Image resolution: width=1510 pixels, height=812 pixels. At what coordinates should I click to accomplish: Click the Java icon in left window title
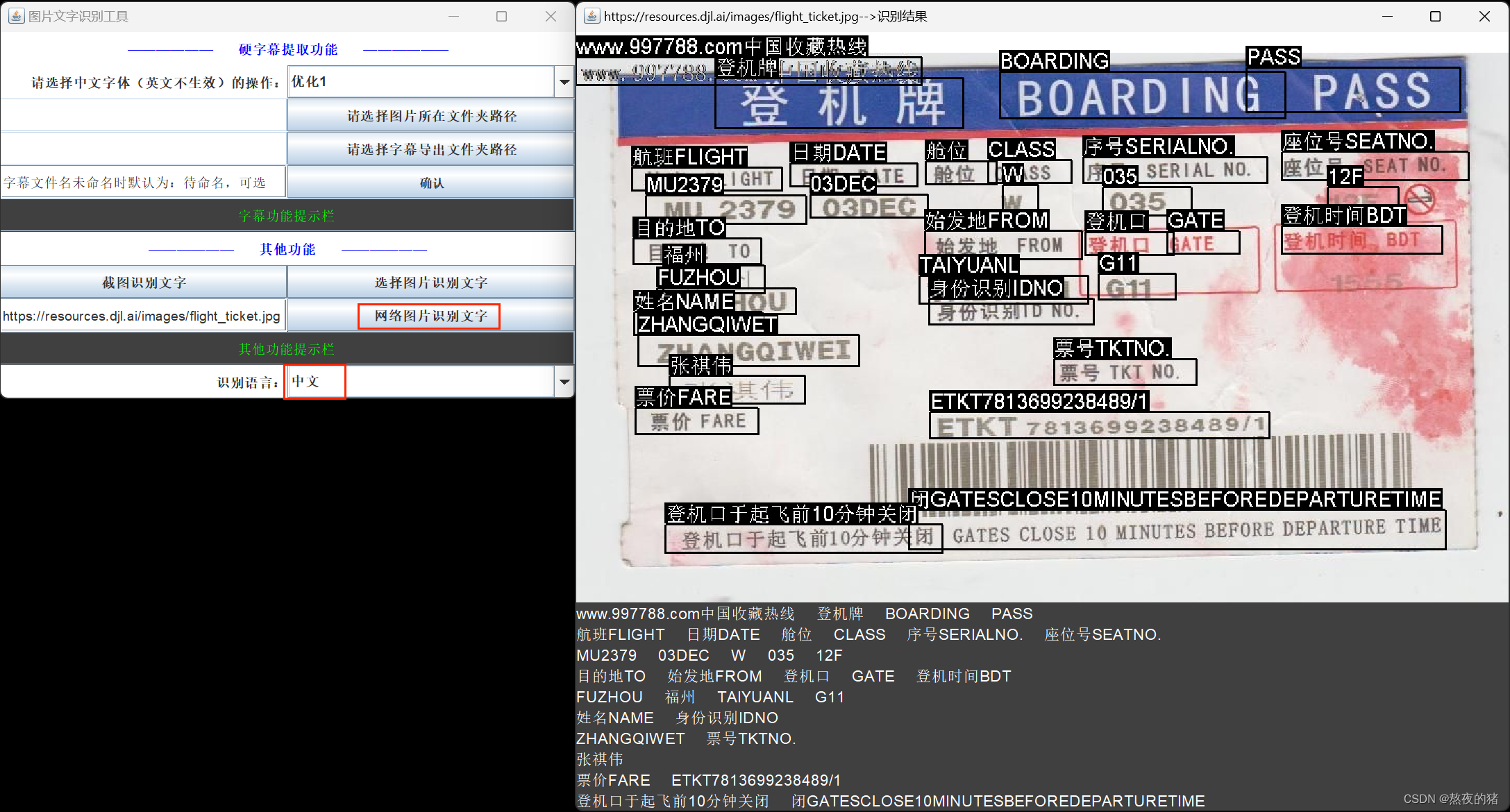pyautogui.click(x=16, y=16)
